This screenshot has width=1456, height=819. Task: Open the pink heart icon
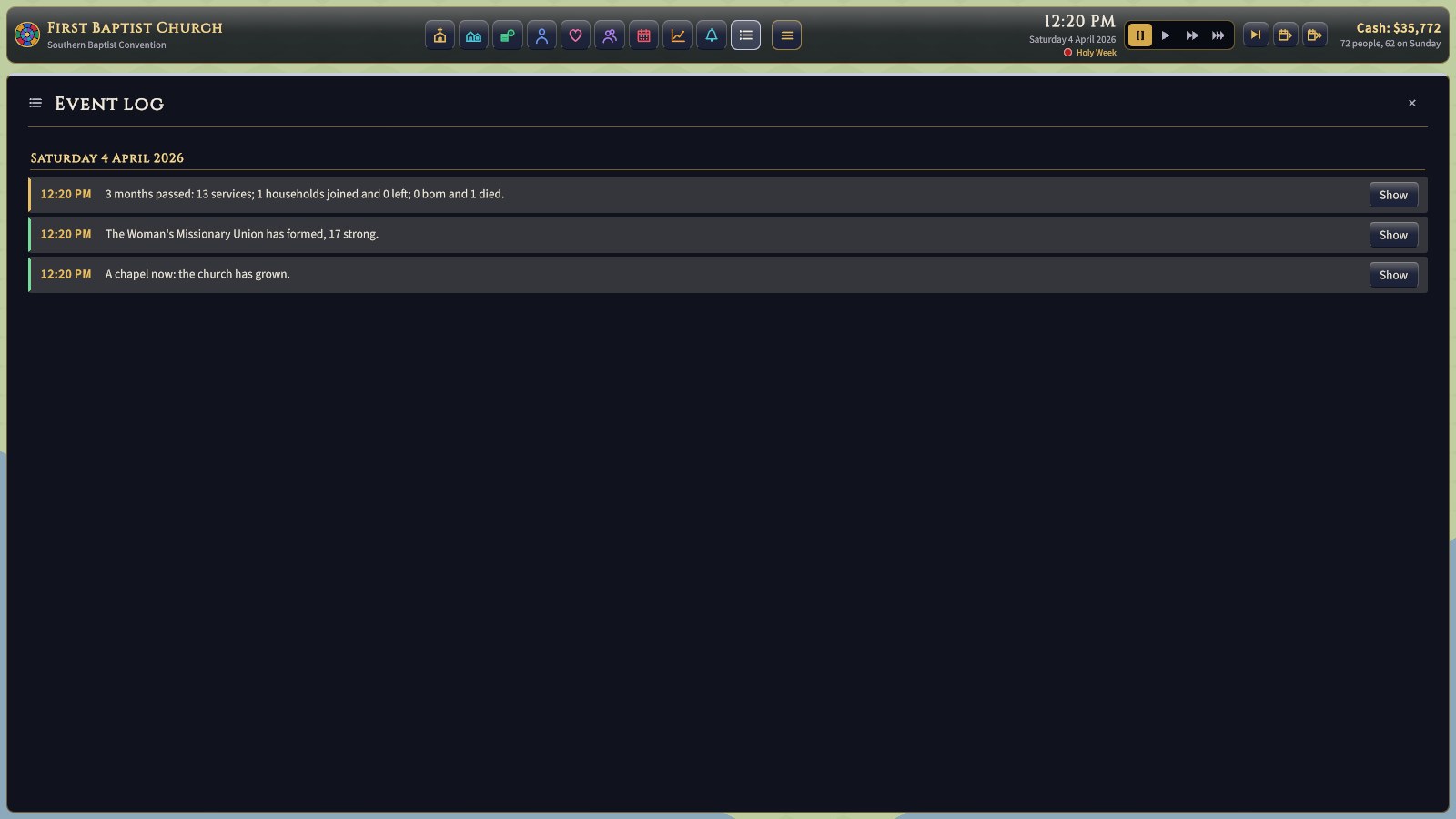(575, 35)
